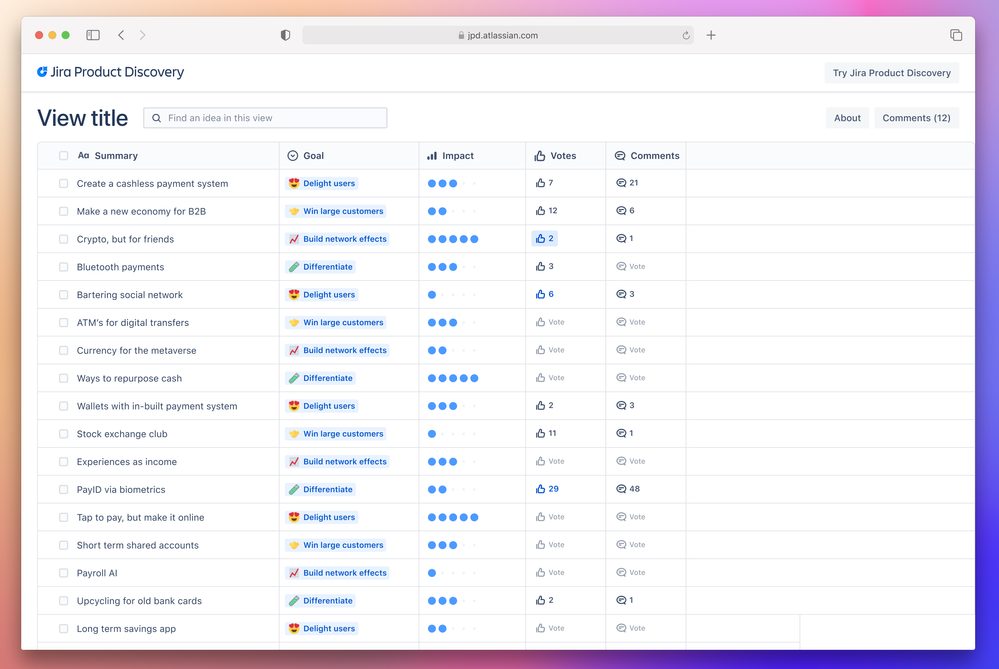Check the box for Make a new economy for B2B

coord(63,211)
